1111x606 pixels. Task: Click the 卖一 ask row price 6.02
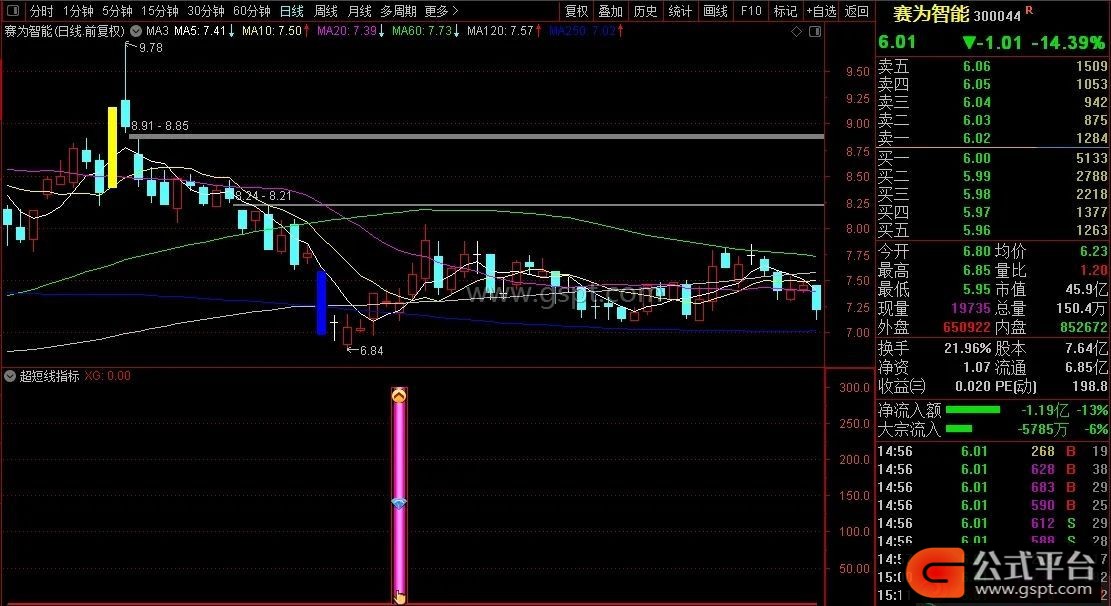pos(976,138)
